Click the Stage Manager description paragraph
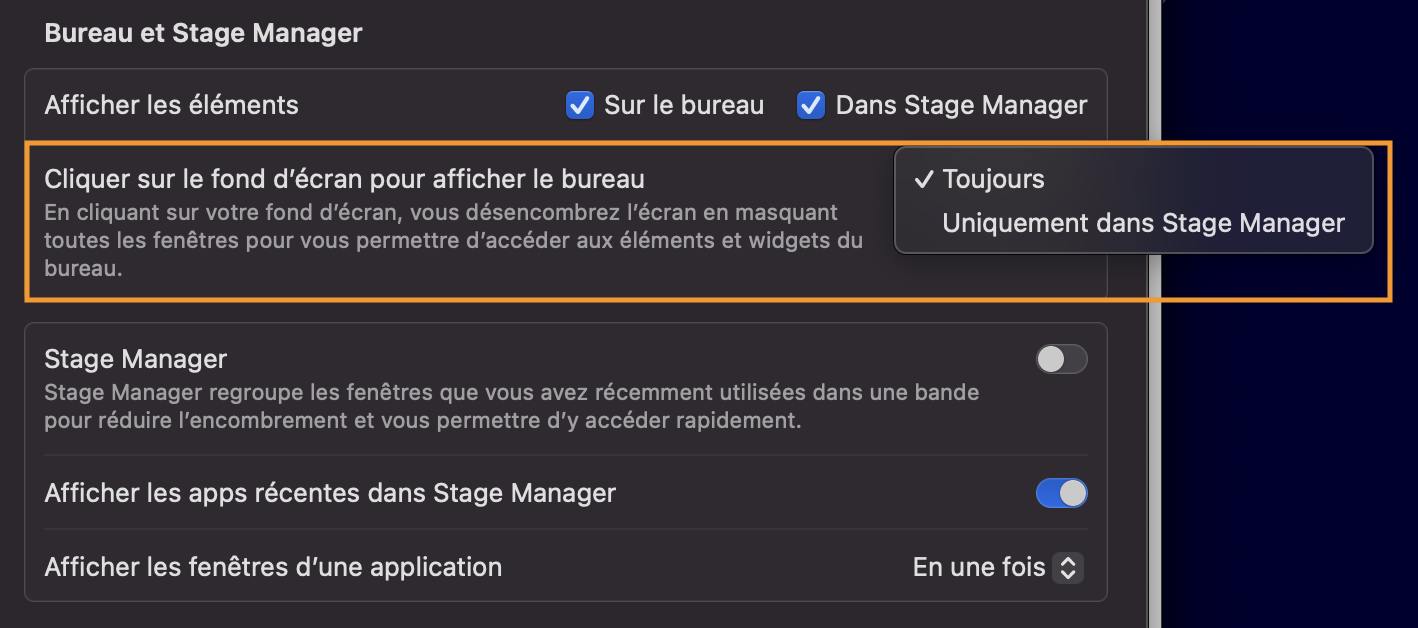This screenshot has height=628, width=1418. point(510,406)
